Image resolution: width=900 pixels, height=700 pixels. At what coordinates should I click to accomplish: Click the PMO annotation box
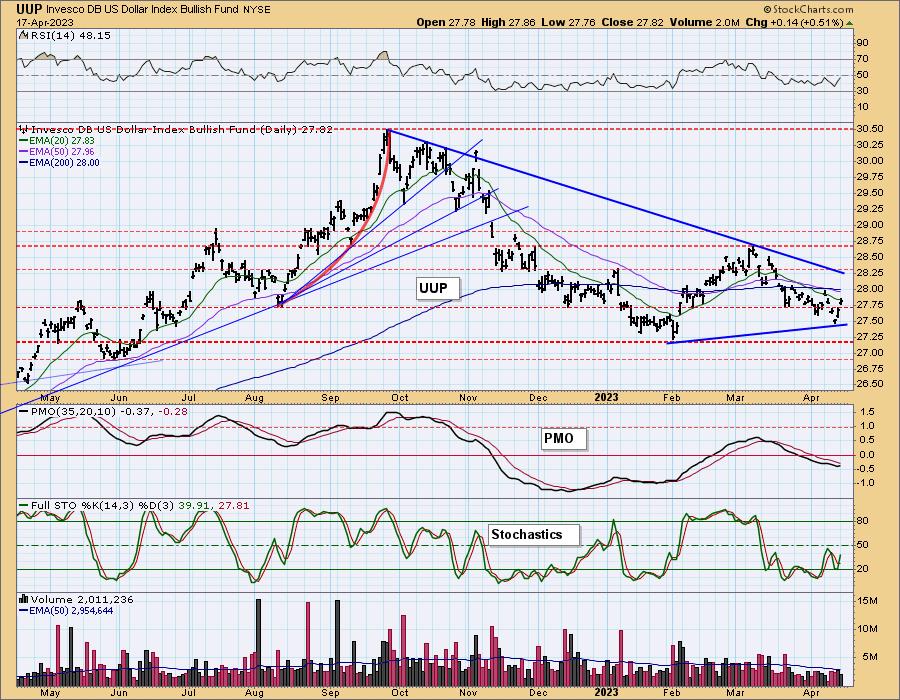tap(564, 439)
